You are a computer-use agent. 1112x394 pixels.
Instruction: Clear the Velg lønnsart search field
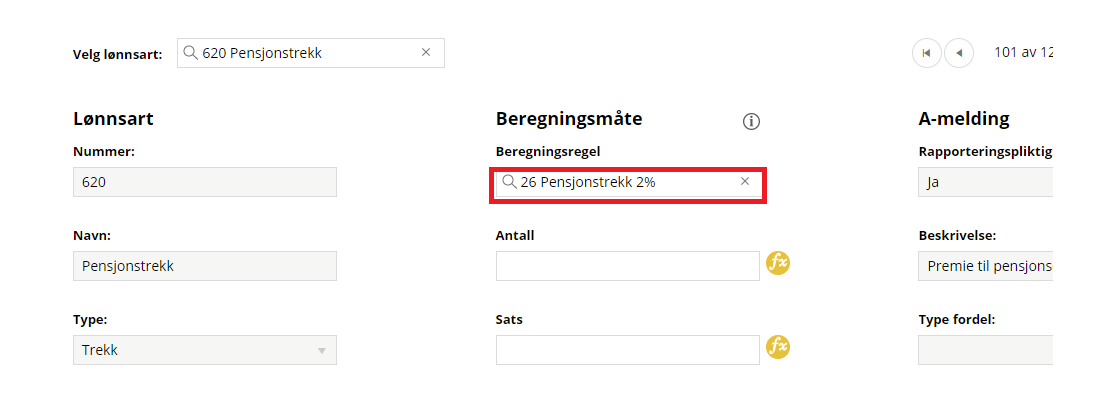tap(426, 52)
